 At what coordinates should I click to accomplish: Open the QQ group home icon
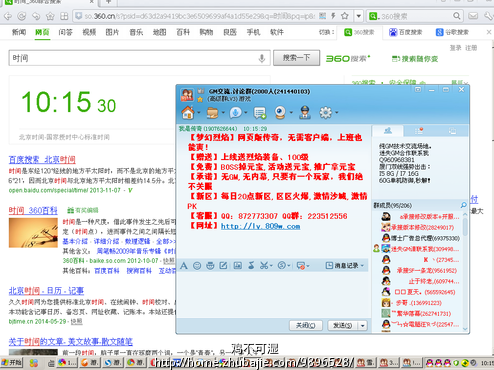coord(188,113)
